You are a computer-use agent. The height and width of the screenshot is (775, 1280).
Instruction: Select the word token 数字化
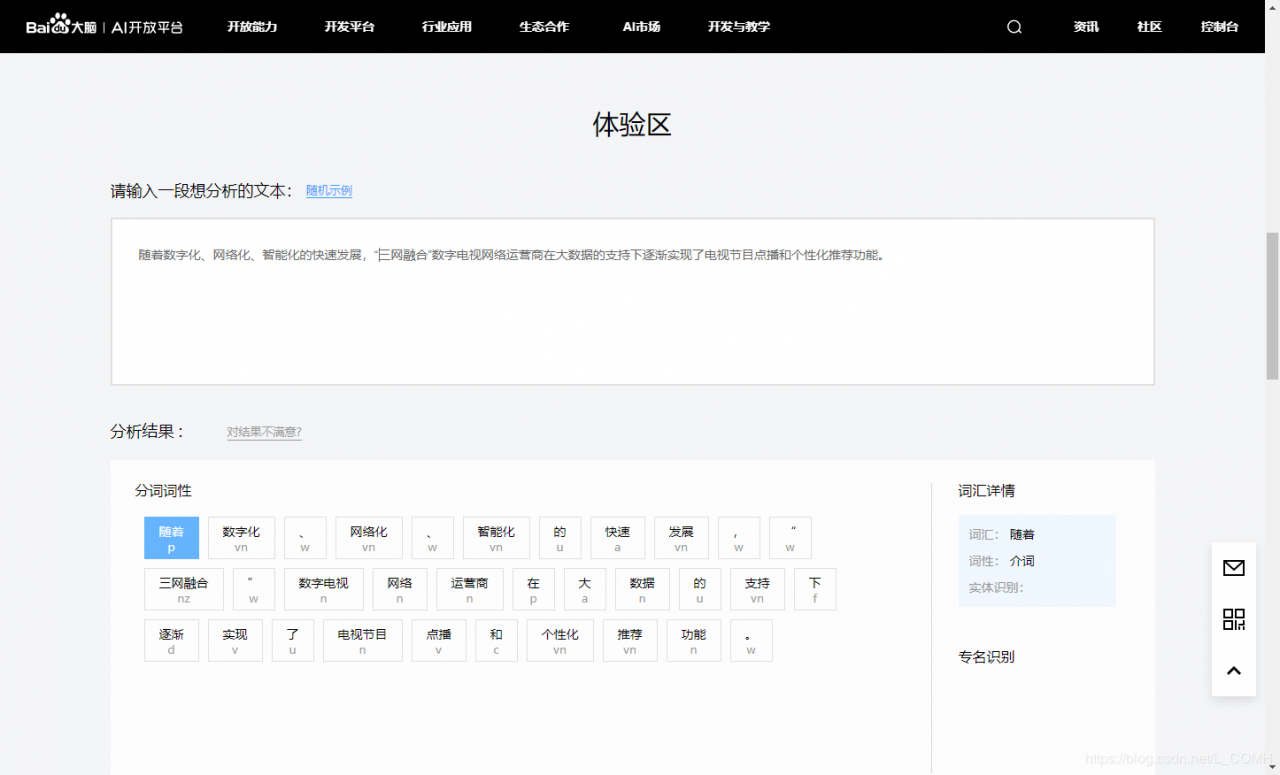(241, 538)
